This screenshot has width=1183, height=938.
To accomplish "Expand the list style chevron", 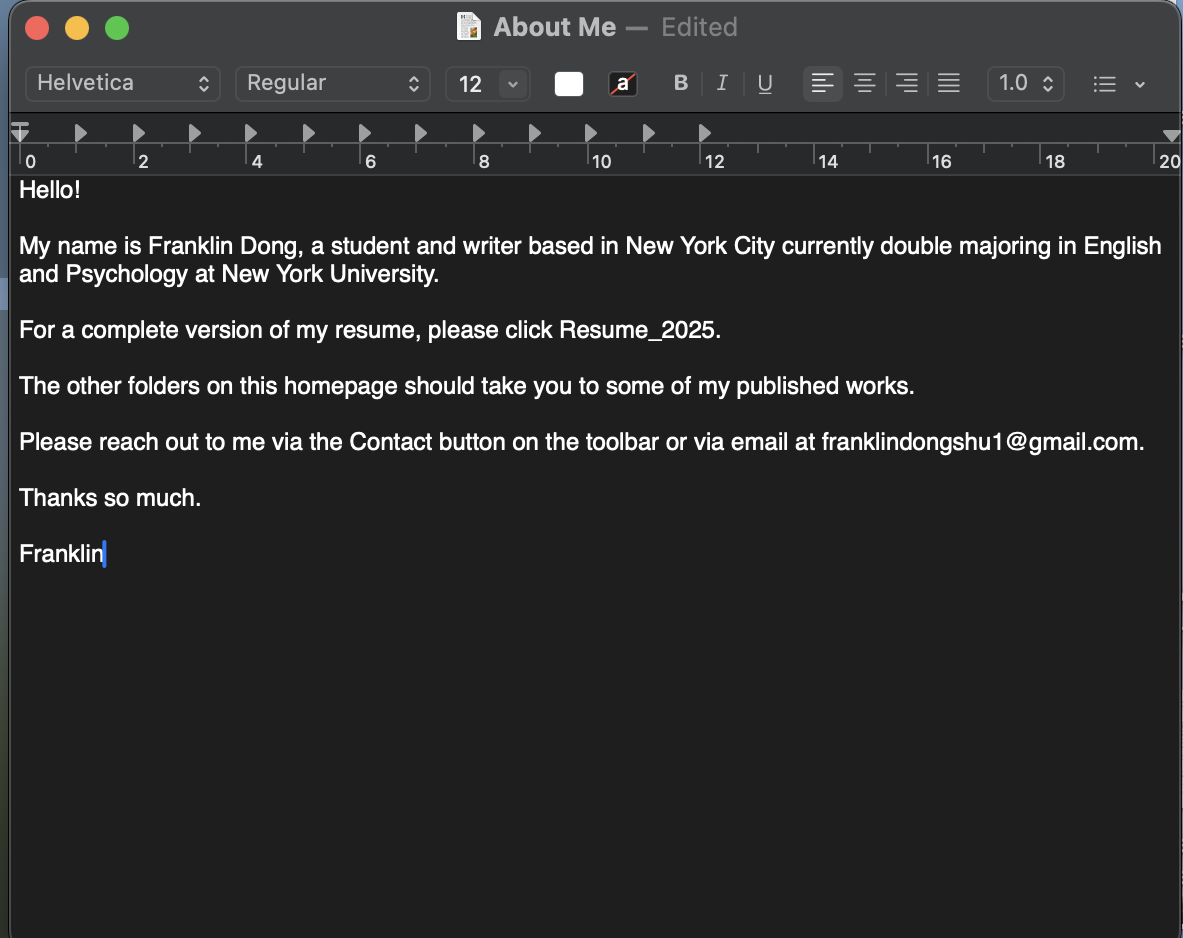I will pyautogui.click(x=1140, y=85).
